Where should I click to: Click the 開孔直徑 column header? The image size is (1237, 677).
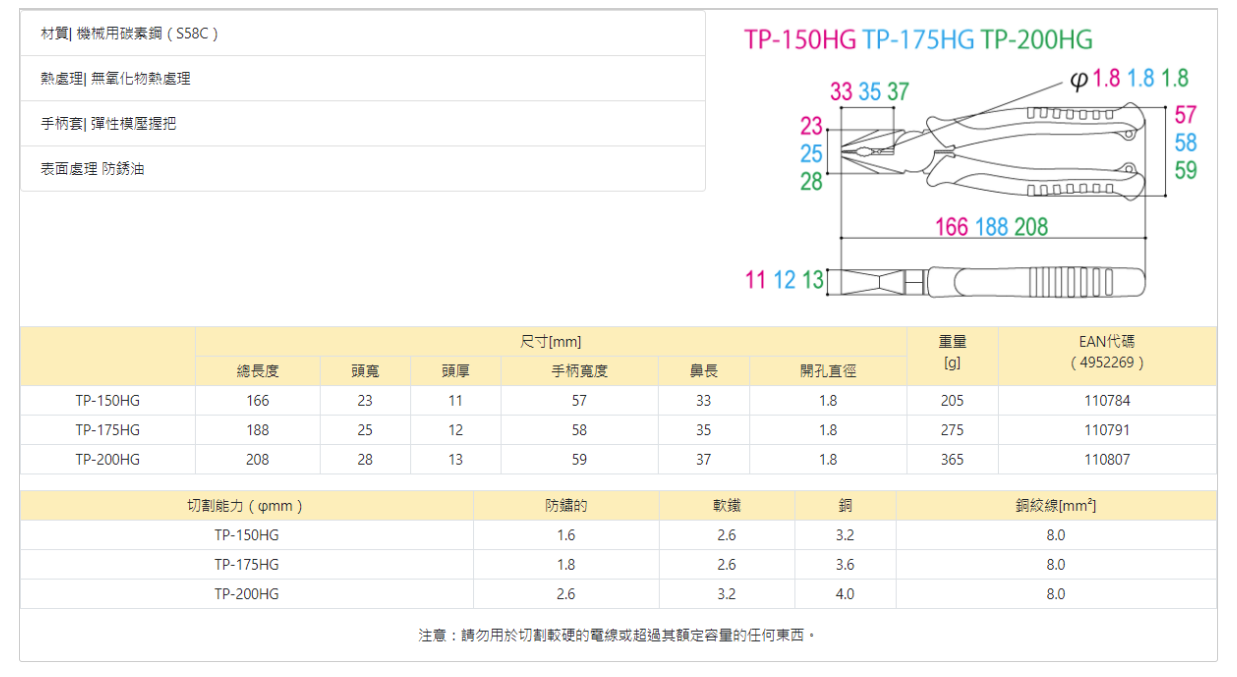pyautogui.click(x=827, y=371)
